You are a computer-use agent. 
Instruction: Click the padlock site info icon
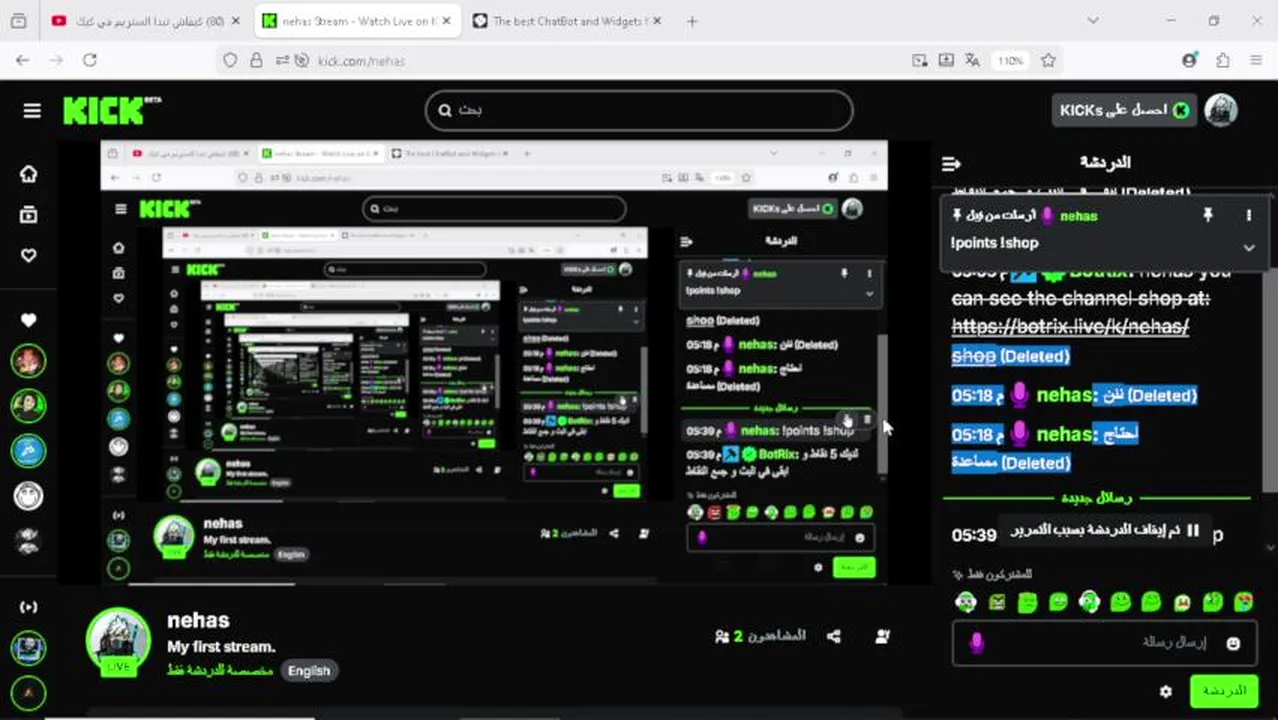(256, 60)
